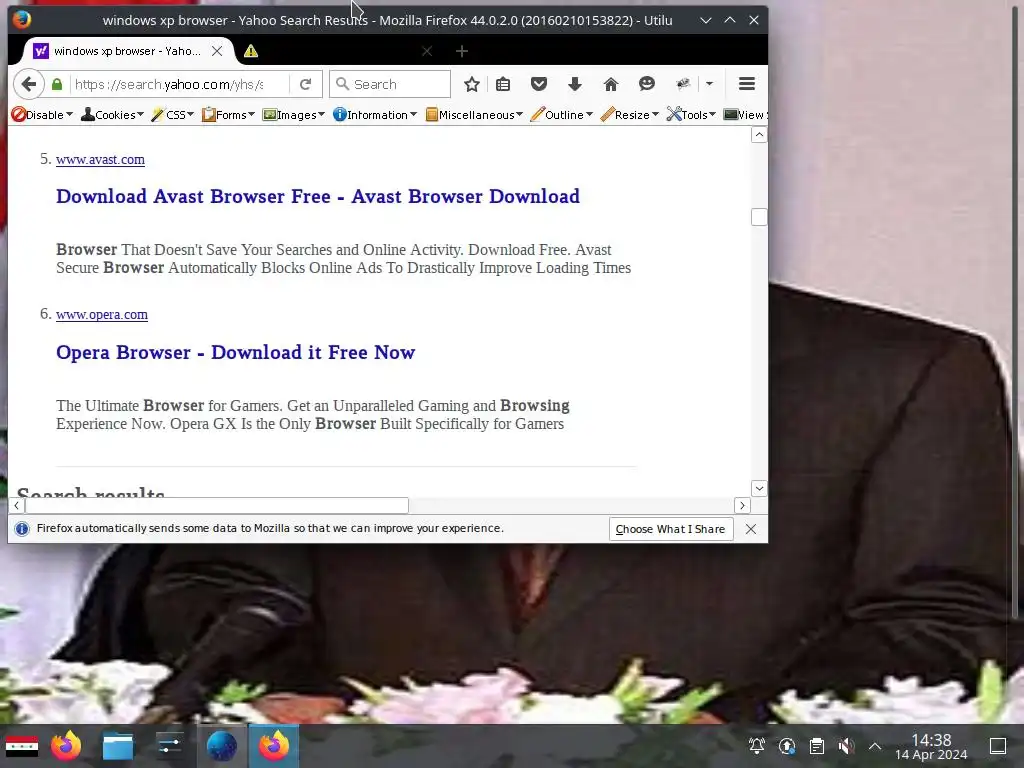The width and height of the screenshot is (1024, 768).
Task: Expand the Images dropdown menu
Action: point(293,115)
